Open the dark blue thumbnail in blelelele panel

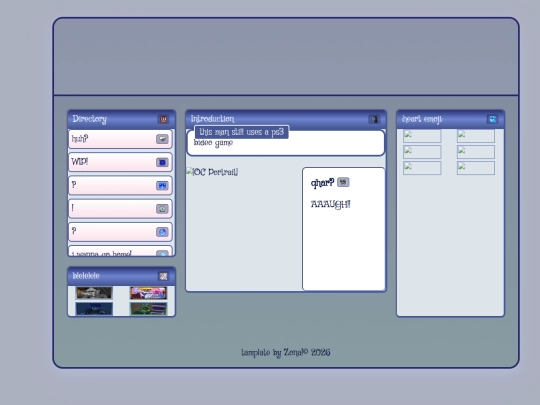94,309
